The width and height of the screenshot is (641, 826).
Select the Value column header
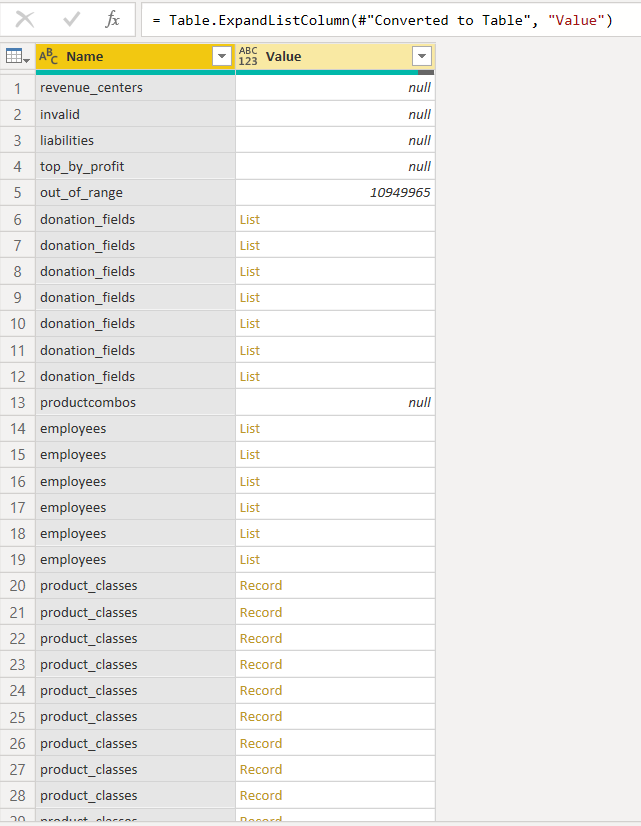coord(335,56)
